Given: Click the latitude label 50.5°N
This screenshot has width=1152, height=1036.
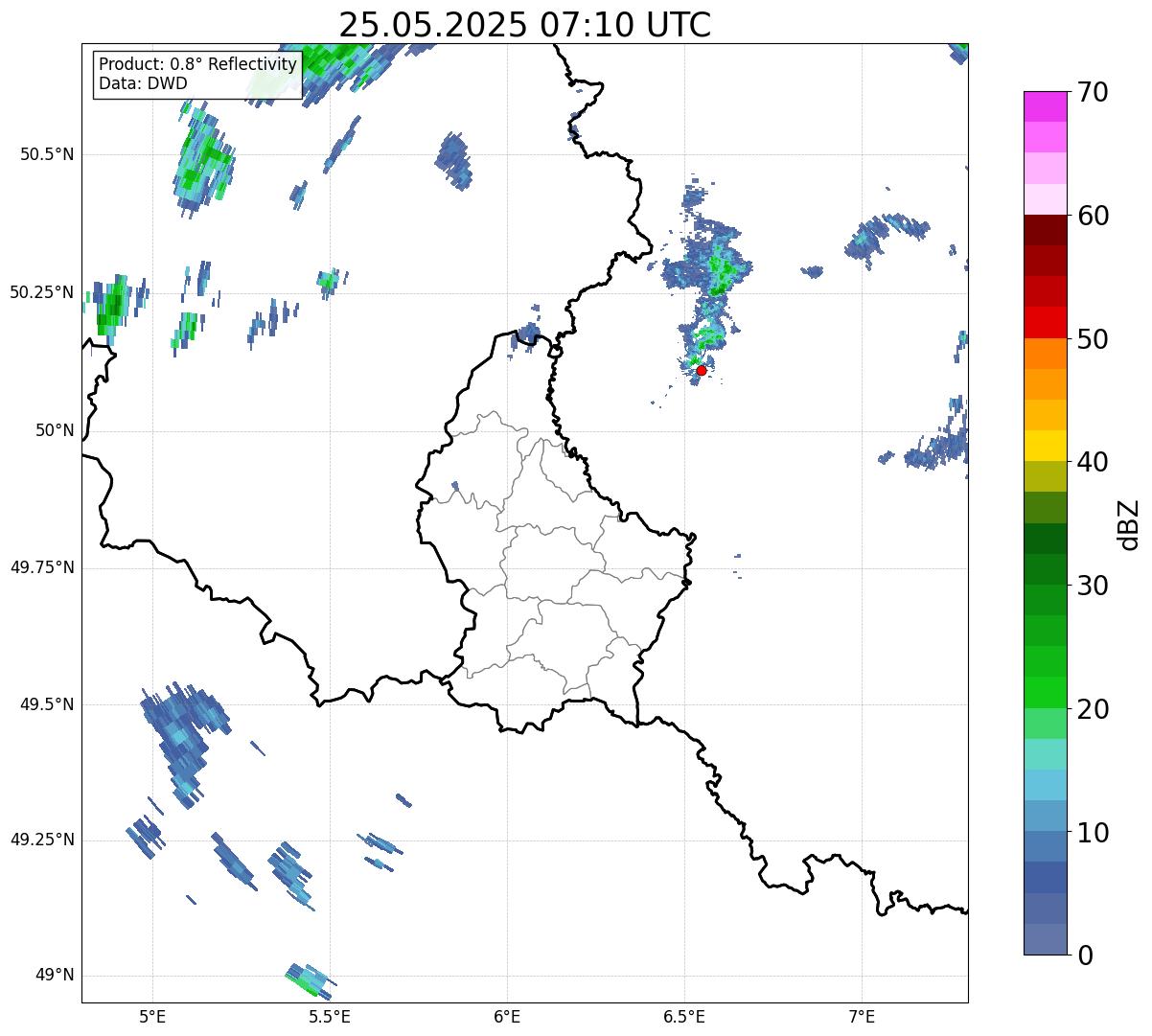Looking at the screenshot, I should click(47, 155).
